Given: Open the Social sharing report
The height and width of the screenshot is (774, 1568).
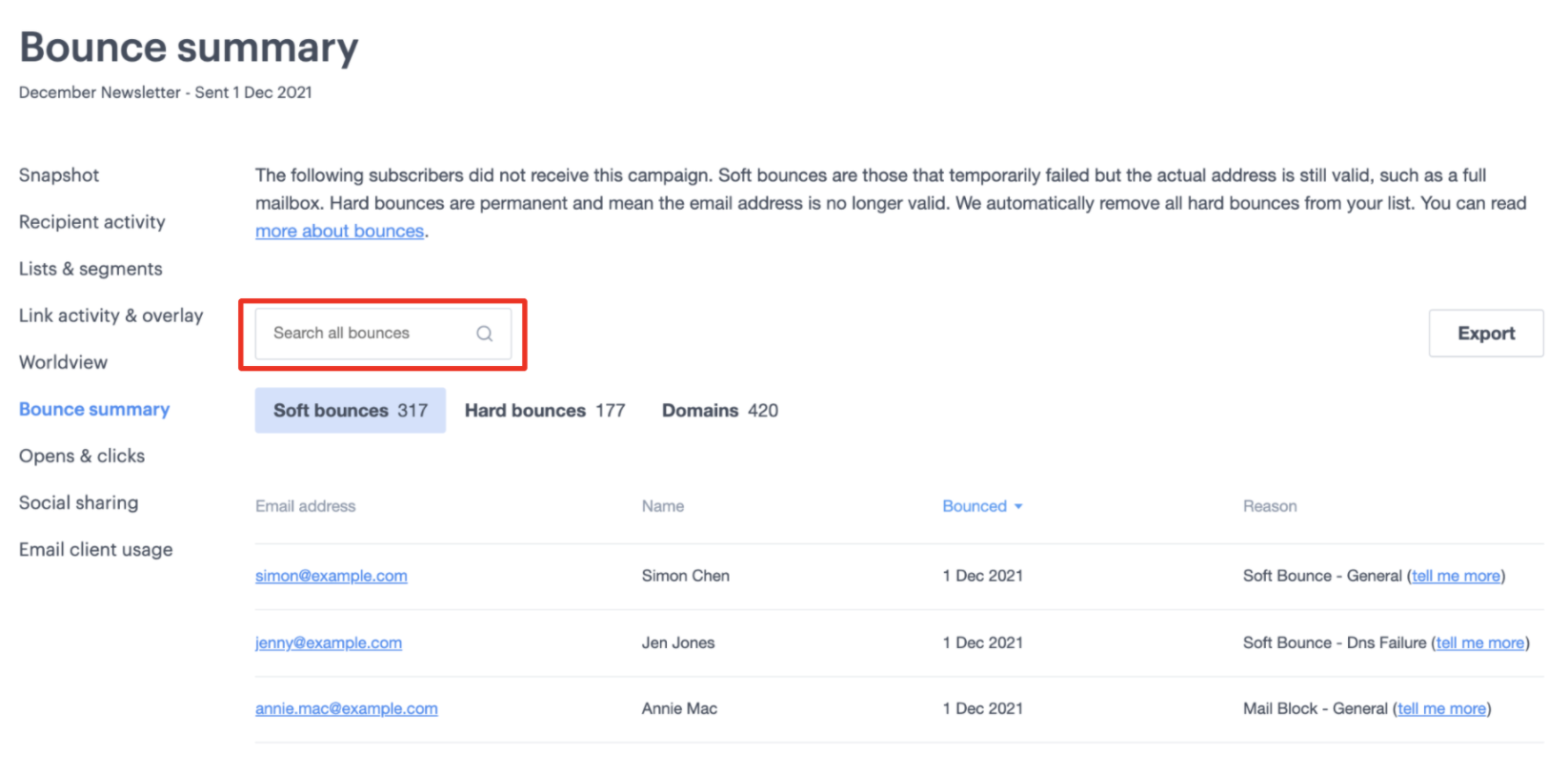Looking at the screenshot, I should click(x=78, y=502).
